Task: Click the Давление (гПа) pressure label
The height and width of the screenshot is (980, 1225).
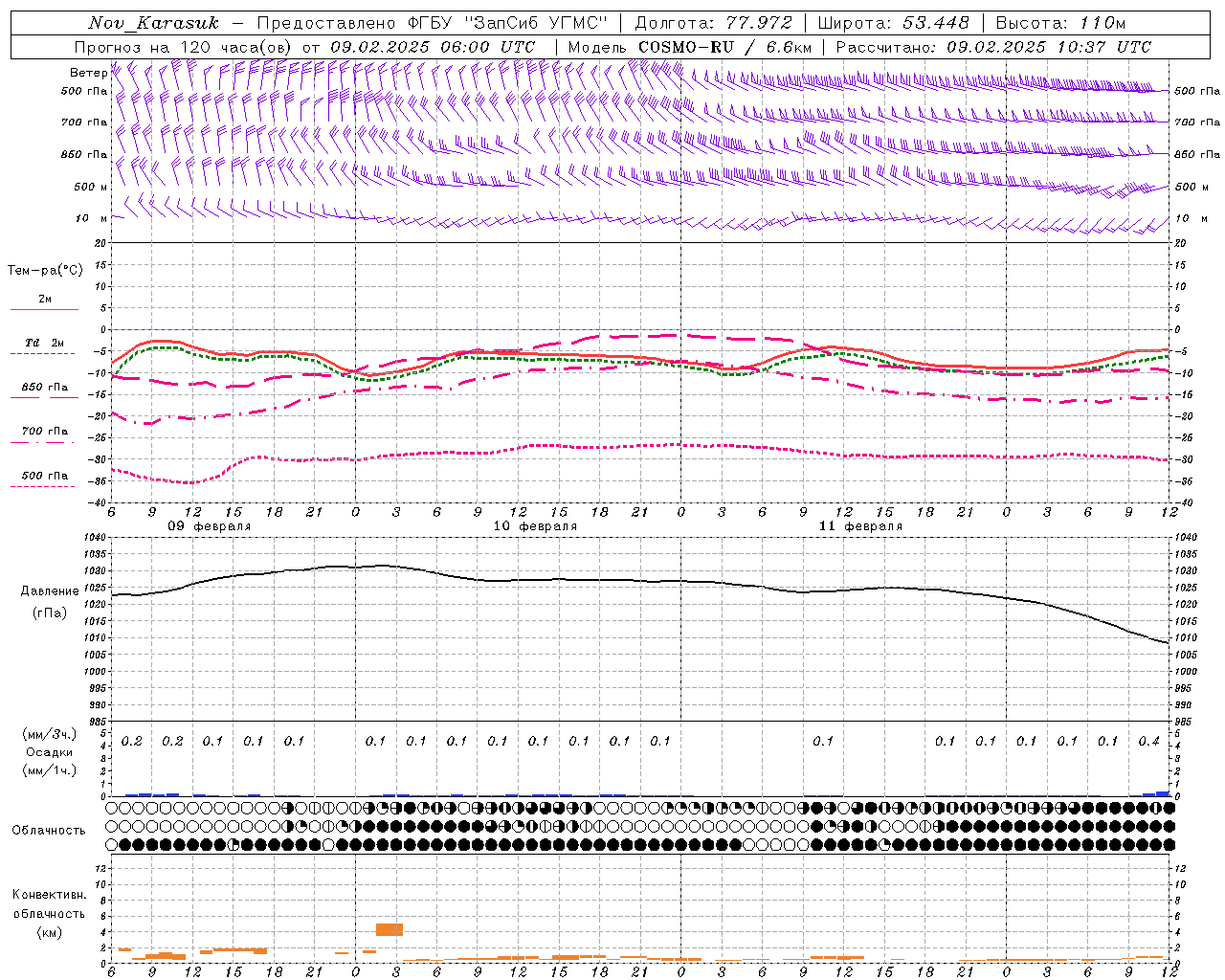Action: point(50,602)
